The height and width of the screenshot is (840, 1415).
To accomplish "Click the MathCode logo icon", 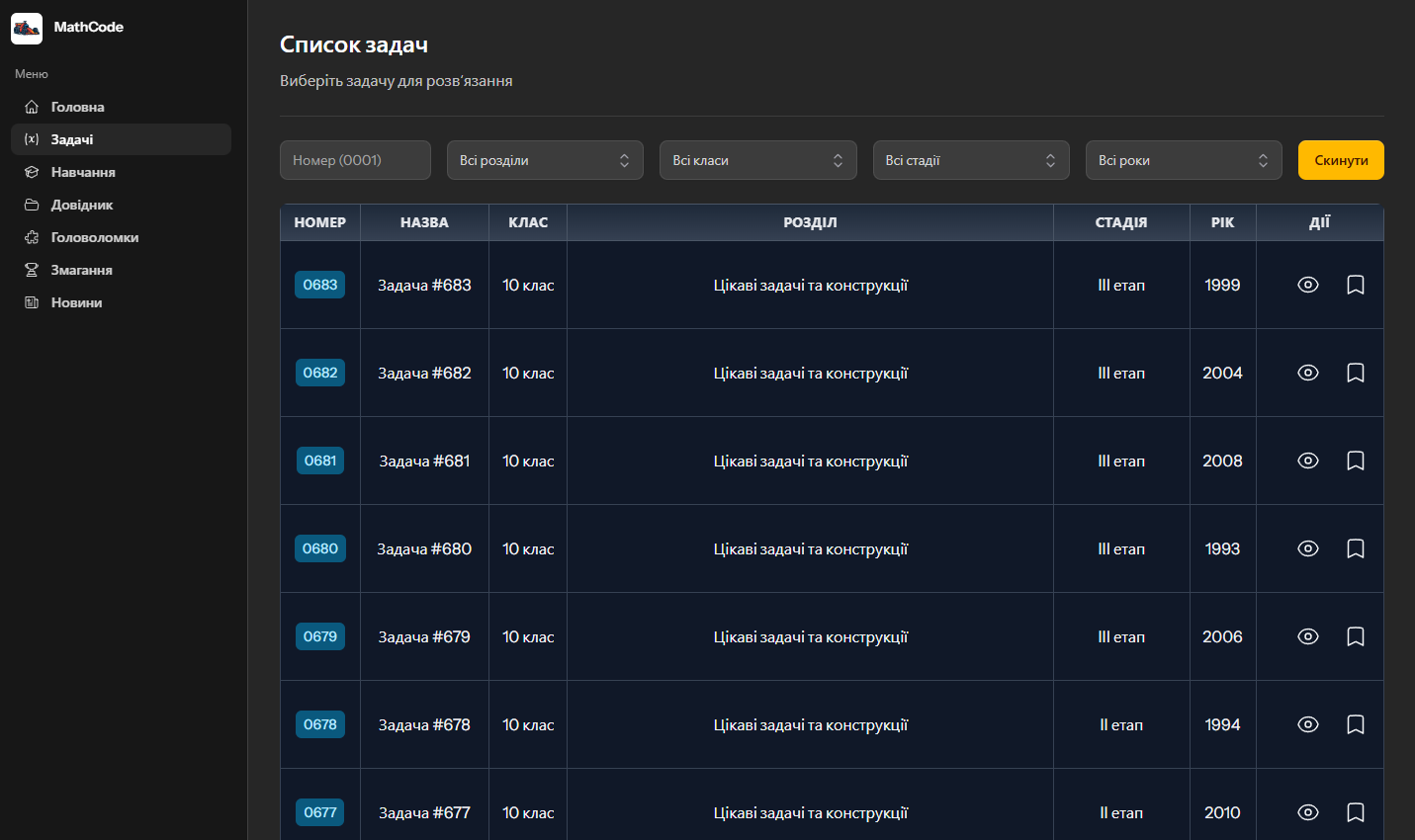I will point(27,28).
